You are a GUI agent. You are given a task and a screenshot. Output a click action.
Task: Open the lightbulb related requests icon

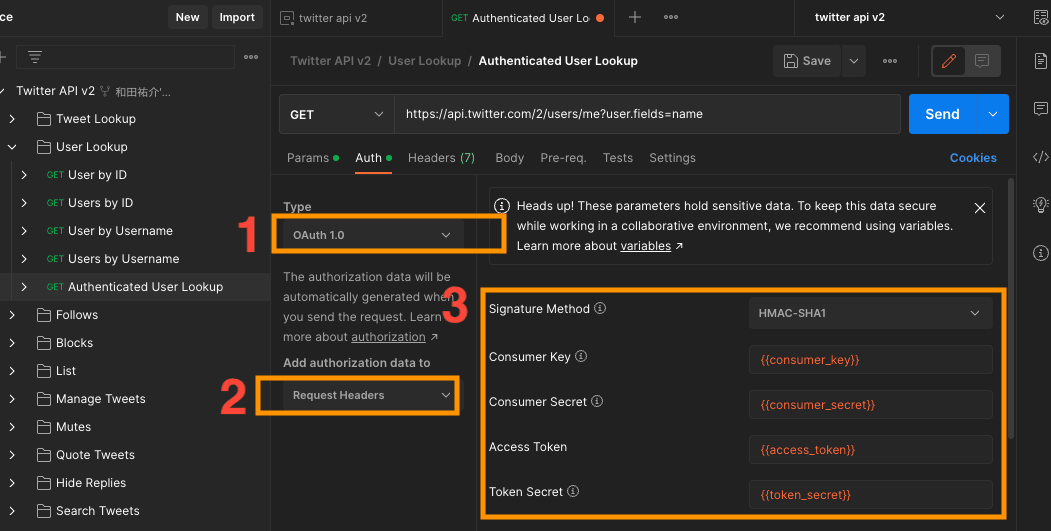pyautogui.click(x=1040, y=205)
